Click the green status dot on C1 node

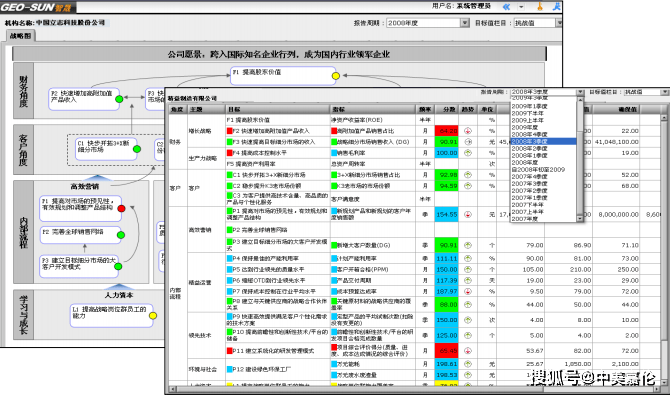pyautogui.click(x=137, y=149)
